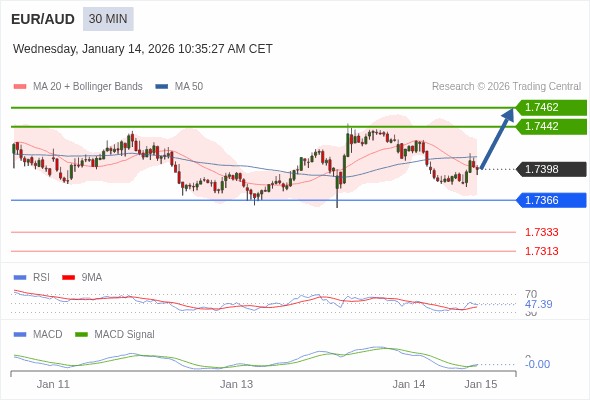Image resolution: width=590 pixels, height=400 pixels.
Task: Click the MA 50 blue legend swatch
Action: [162, 87]
